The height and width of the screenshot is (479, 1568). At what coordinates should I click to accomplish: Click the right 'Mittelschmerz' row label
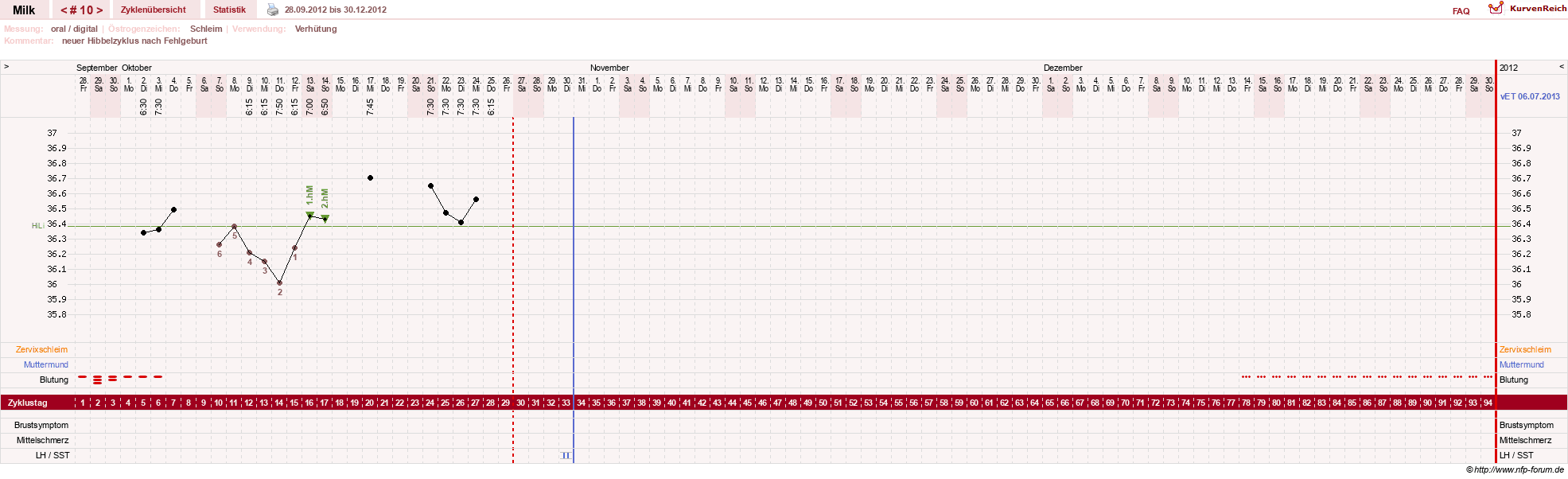[1525, 440]
